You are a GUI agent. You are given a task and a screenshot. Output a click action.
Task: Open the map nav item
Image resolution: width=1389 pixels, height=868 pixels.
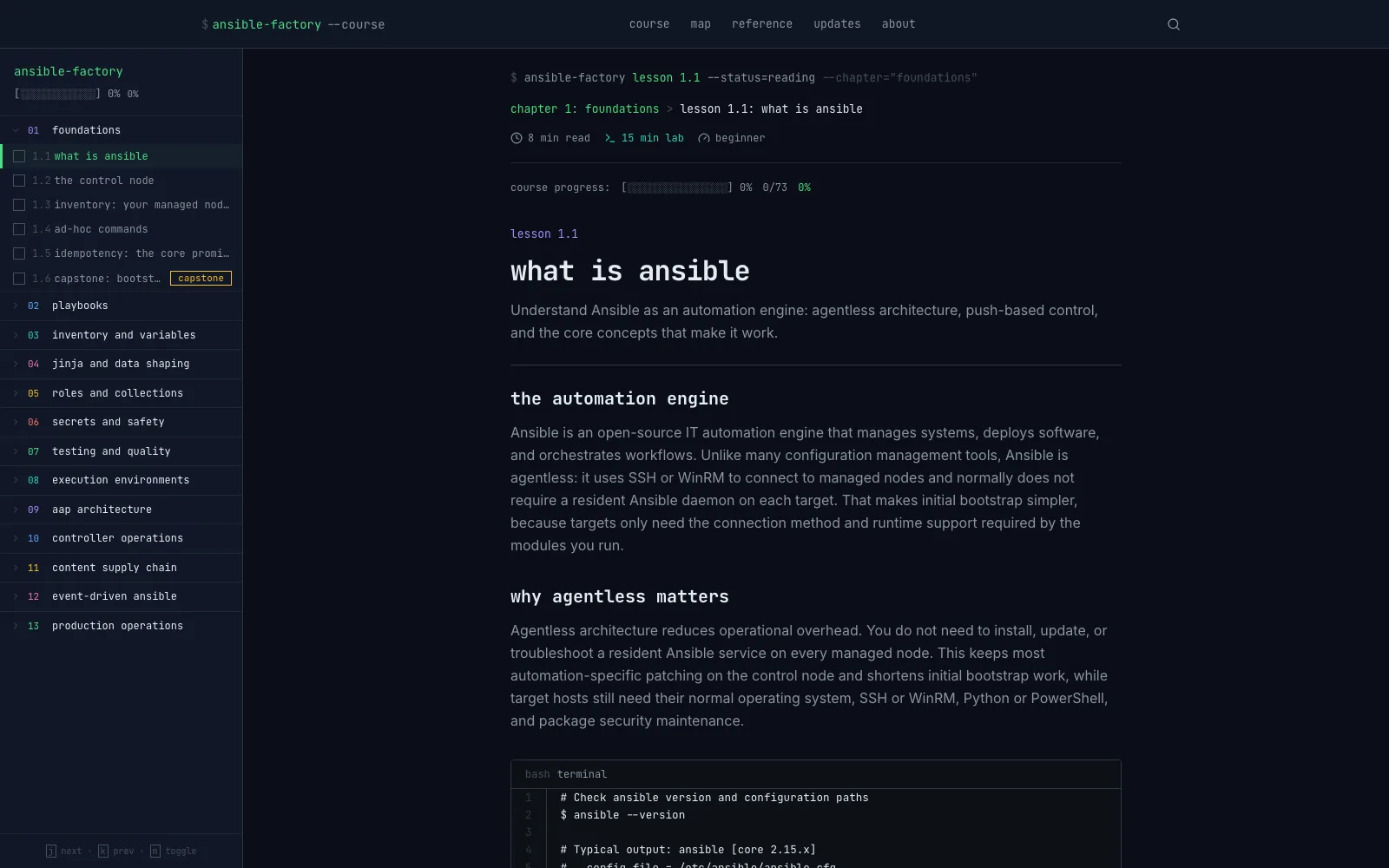701,24
